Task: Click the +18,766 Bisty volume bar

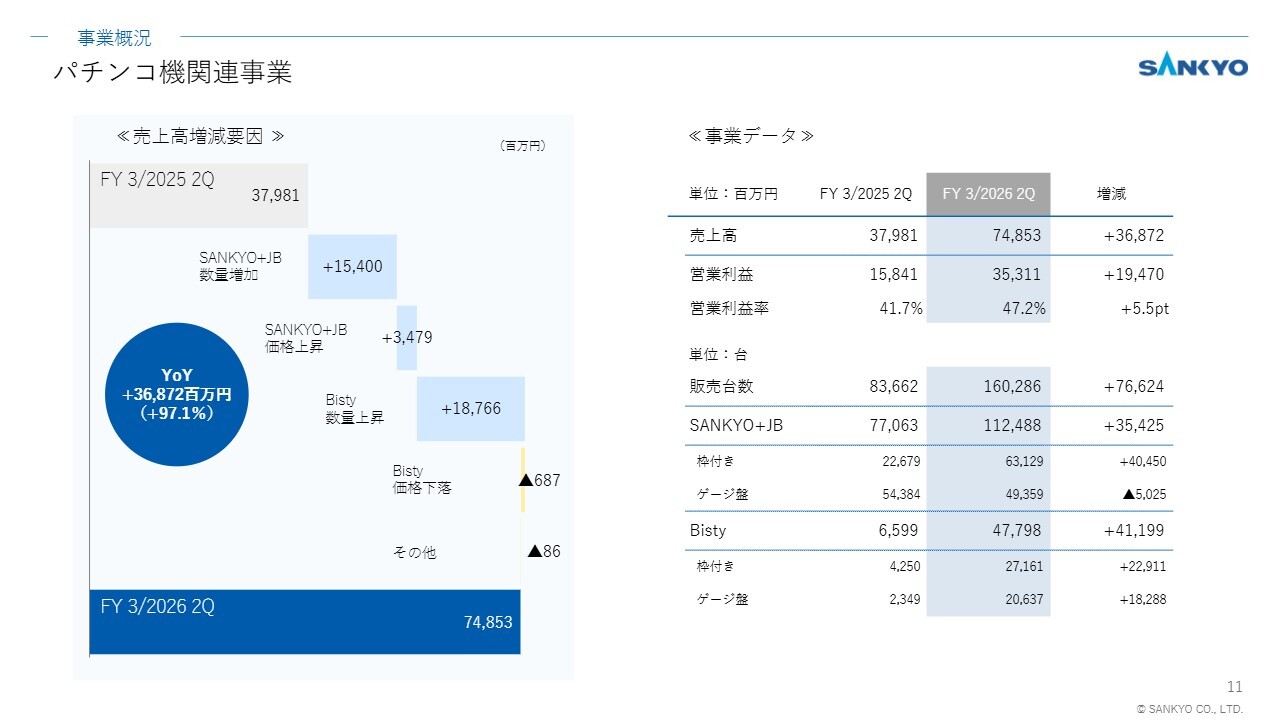Action: 470,408
